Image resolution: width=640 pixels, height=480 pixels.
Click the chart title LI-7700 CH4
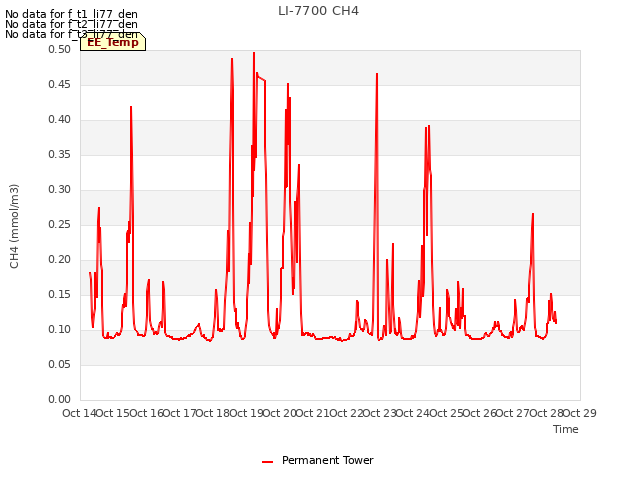coord(318,11)
